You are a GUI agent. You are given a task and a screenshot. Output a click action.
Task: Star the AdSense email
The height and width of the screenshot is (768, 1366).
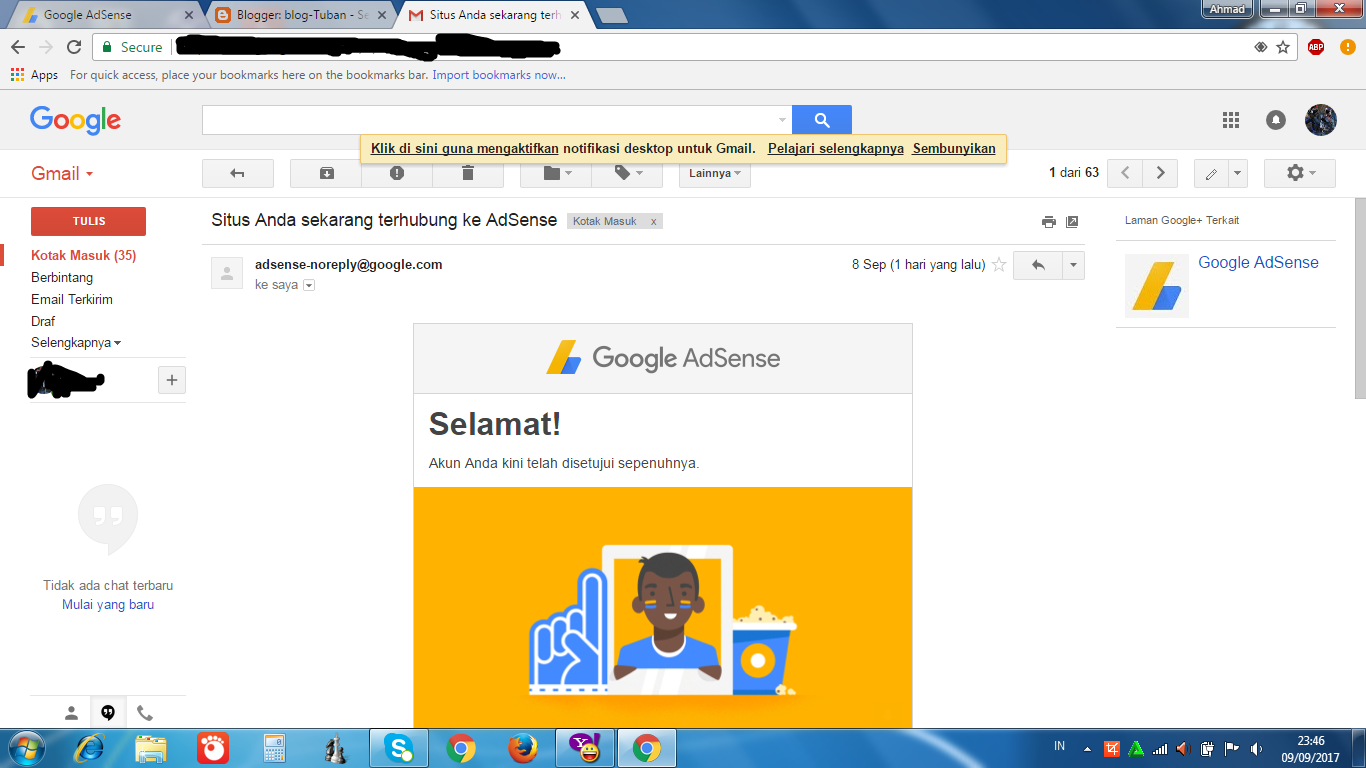[998, 265]
